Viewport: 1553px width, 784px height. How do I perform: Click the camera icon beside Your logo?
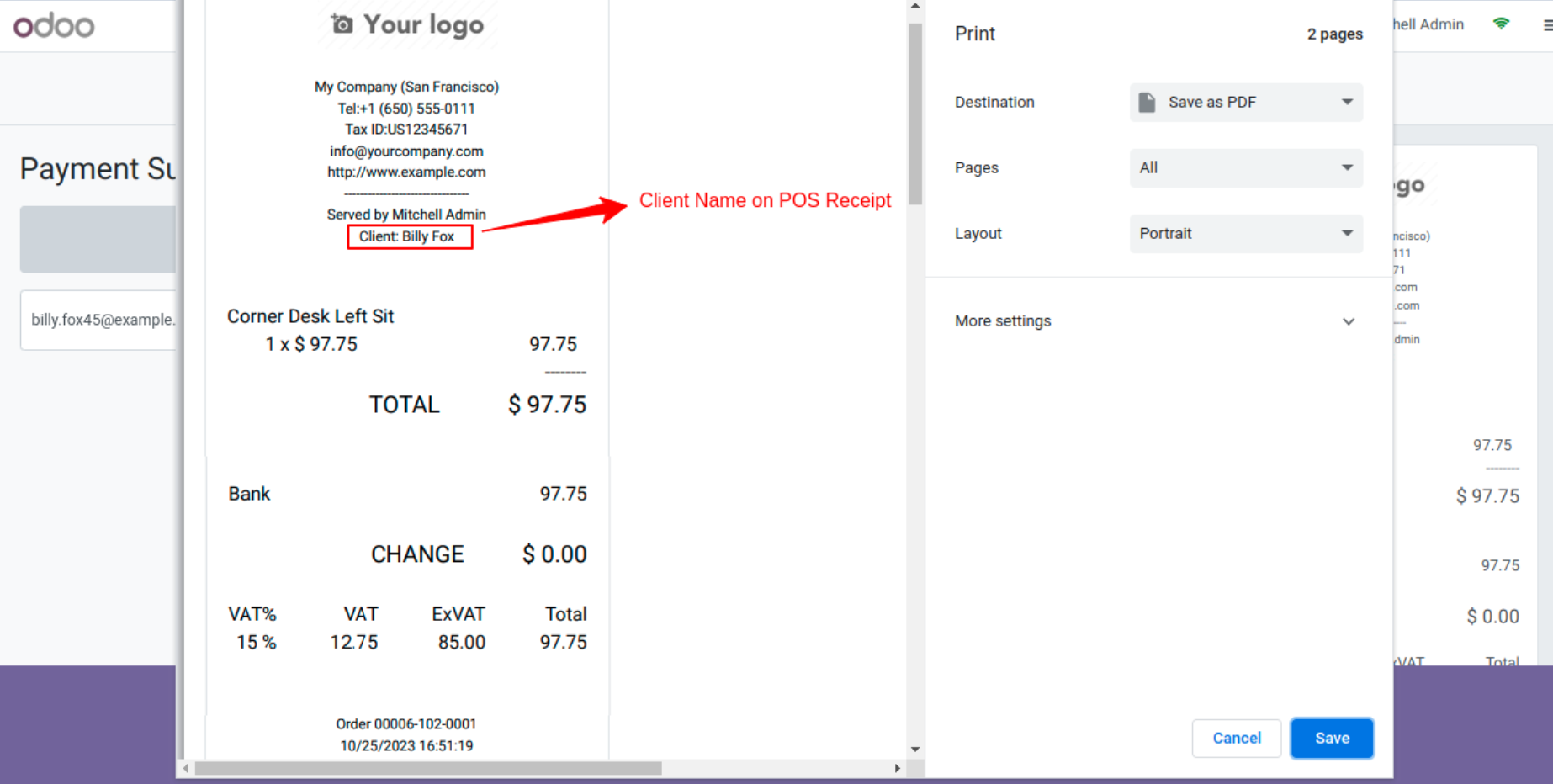342,24
